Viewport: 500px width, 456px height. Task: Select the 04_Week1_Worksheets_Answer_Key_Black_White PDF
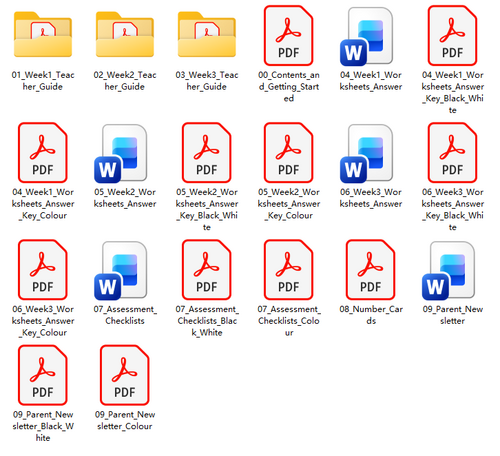[x=452, y=35]
